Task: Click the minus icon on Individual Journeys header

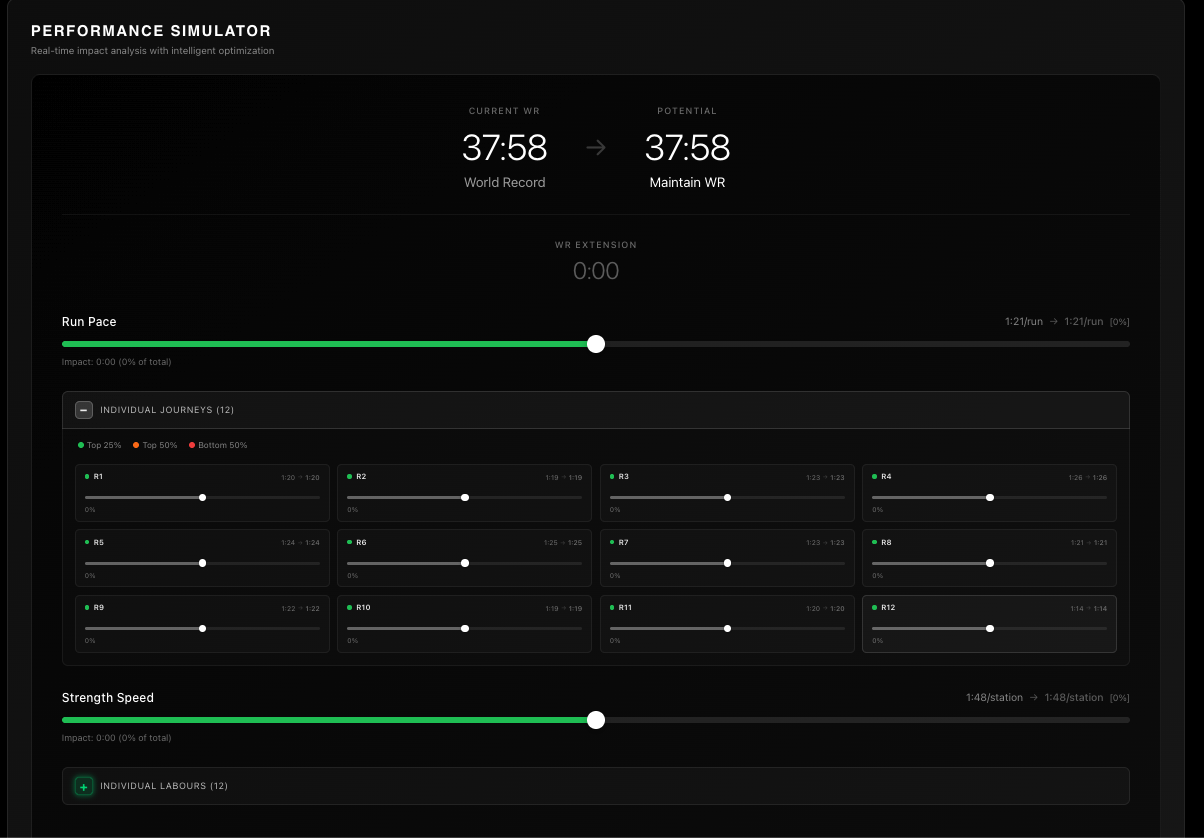Action: (84, 410)
